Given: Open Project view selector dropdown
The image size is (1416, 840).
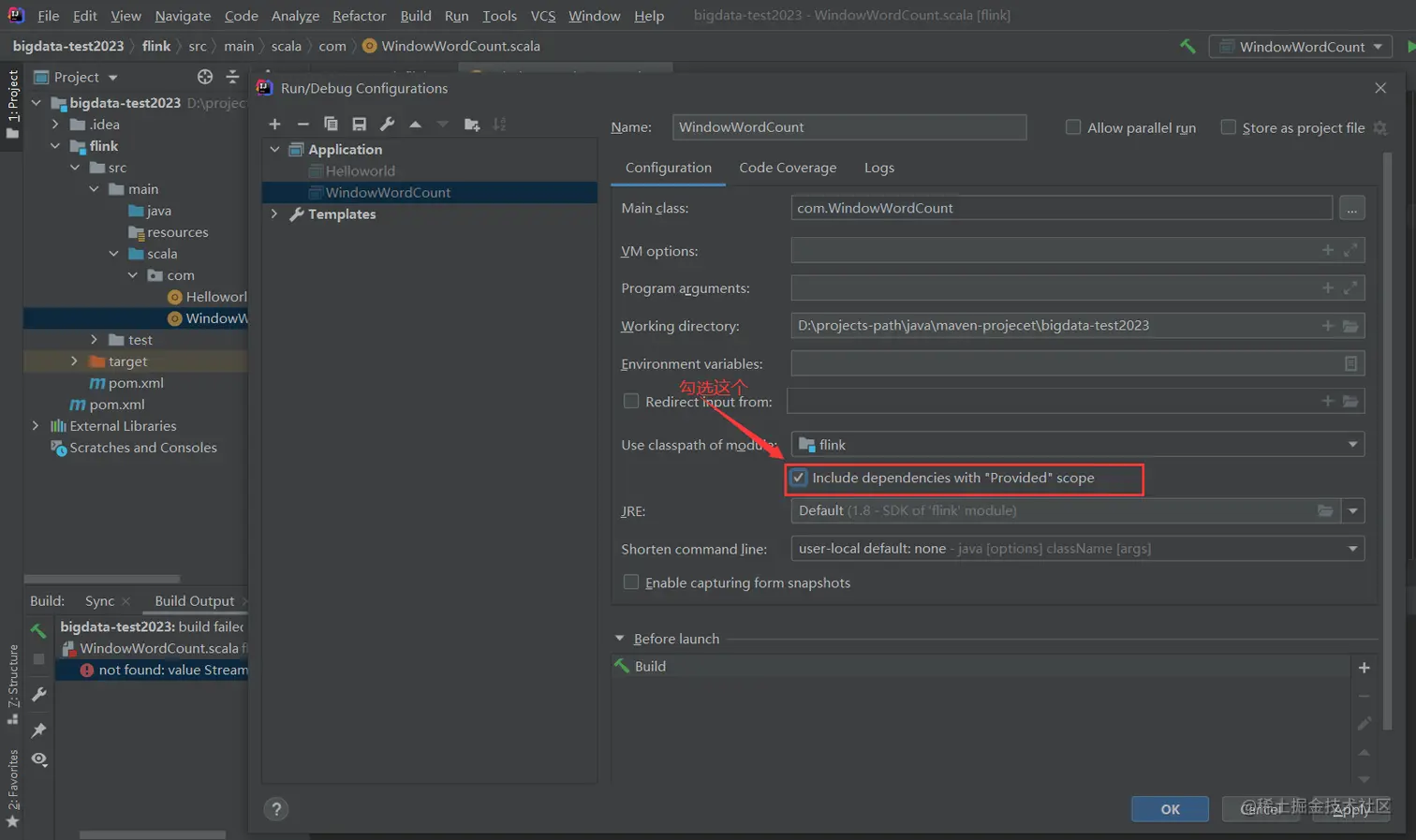Looking at the screenshot, I should [77, 77].
